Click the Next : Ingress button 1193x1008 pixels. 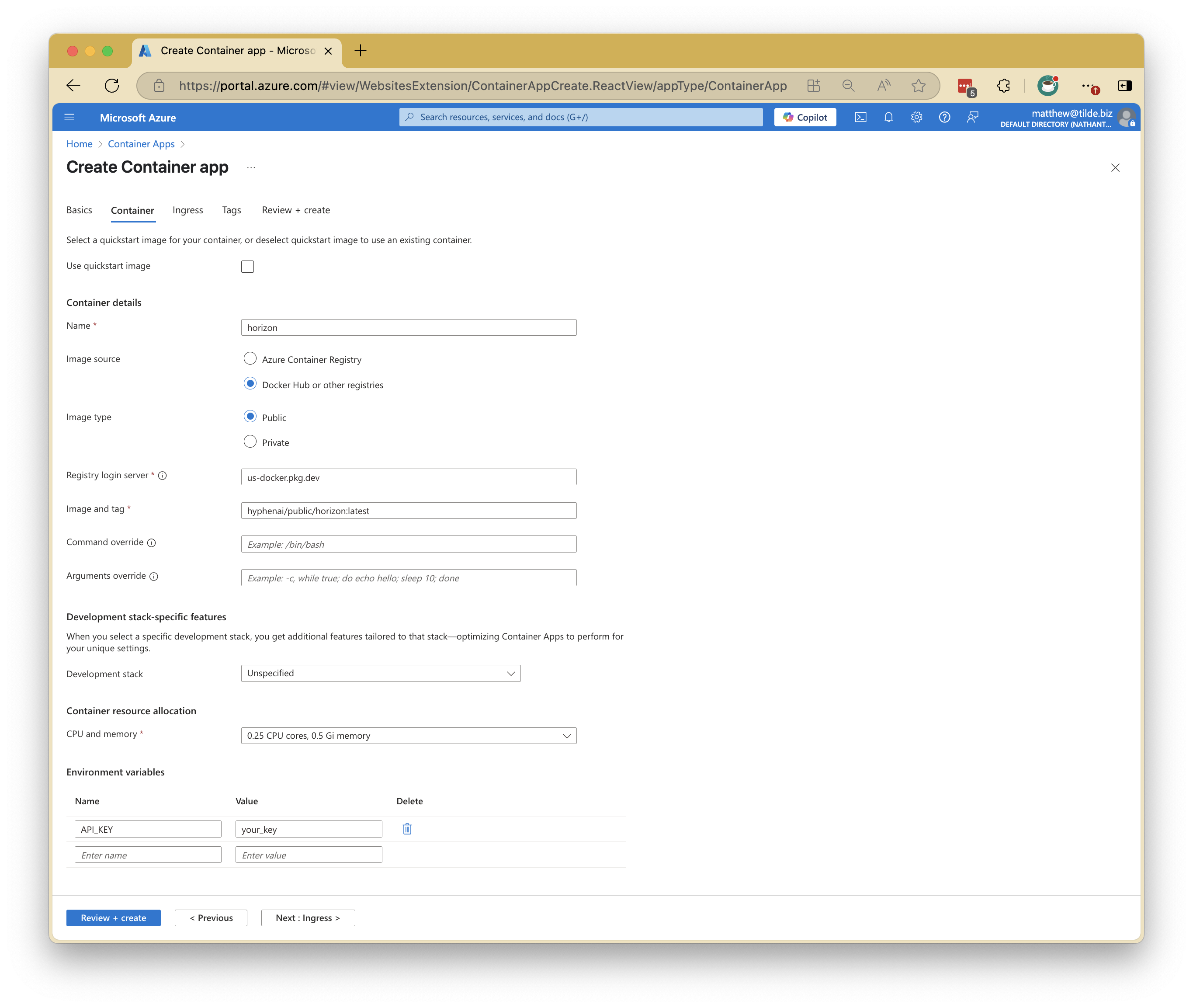(308, 918)
